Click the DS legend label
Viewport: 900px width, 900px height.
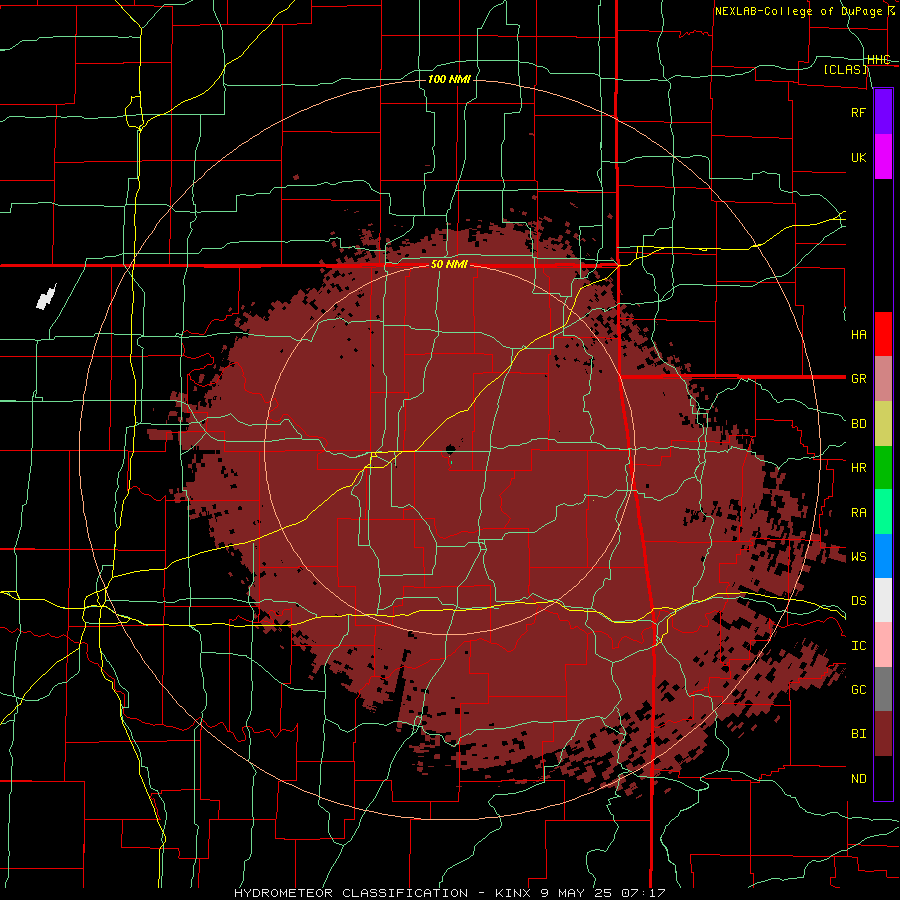click(x=858, y=600)
